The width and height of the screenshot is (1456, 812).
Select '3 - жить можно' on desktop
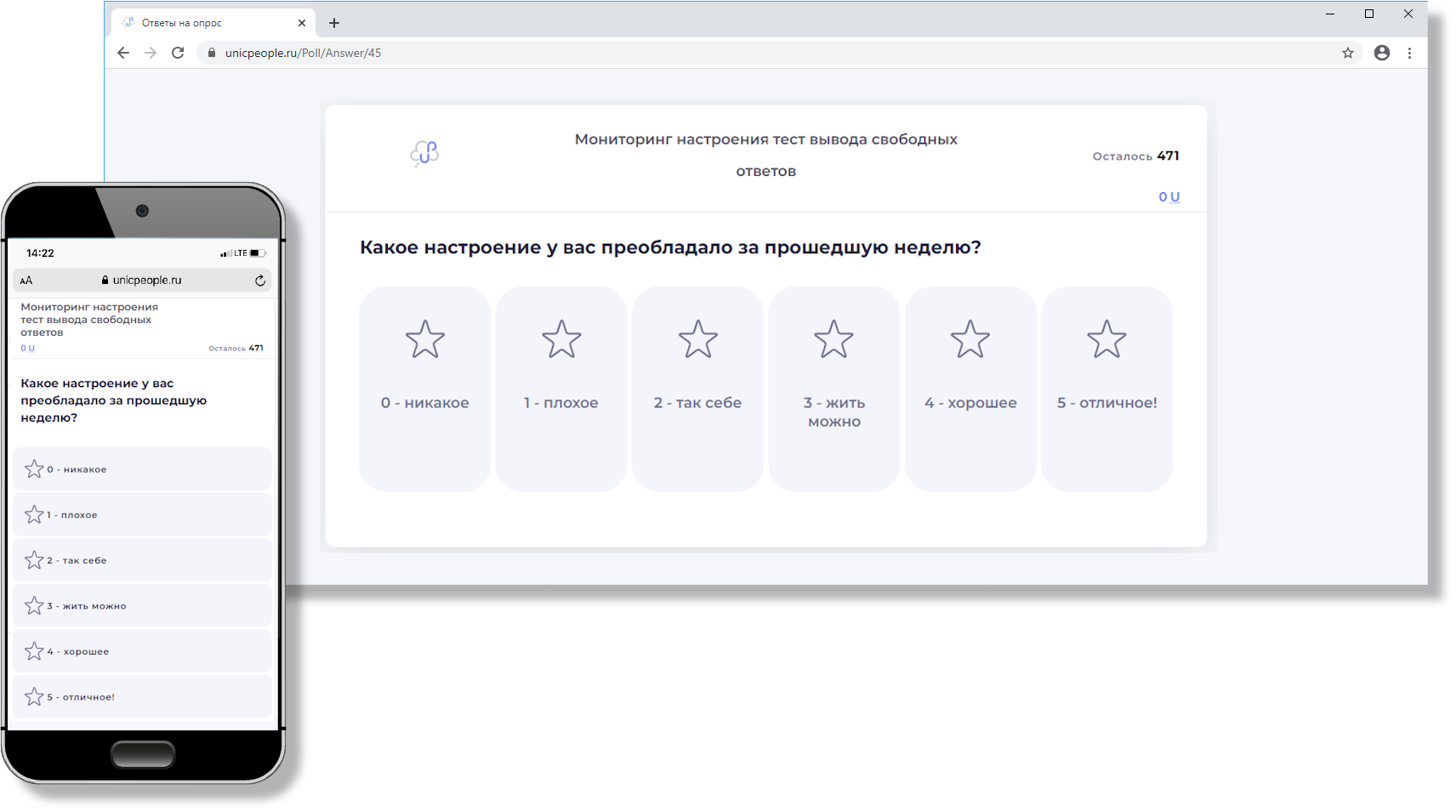[x=833, y=389]
